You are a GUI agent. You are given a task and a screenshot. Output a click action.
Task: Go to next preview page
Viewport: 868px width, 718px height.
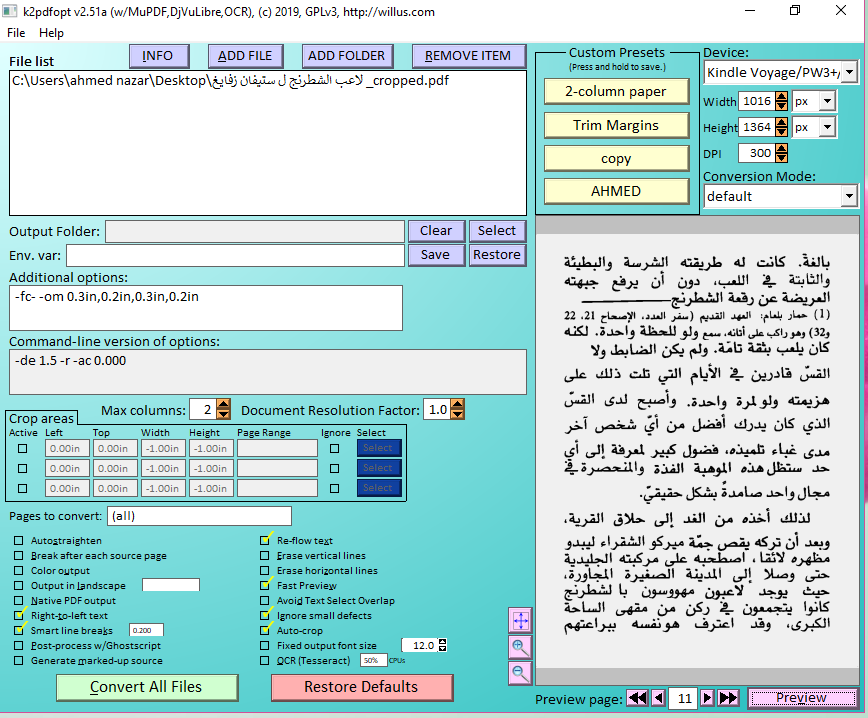707,698
